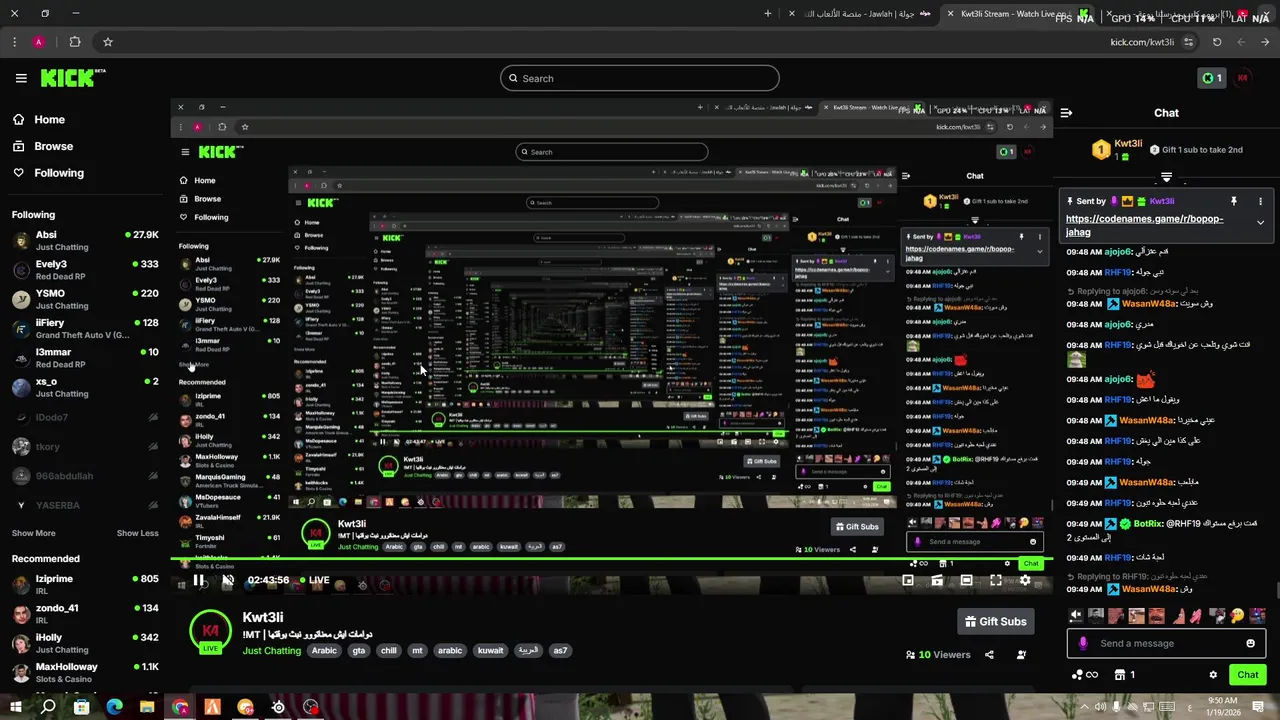Click Show More under the Following list in the sidebar

pyautogui.click(x=33, y=533)
